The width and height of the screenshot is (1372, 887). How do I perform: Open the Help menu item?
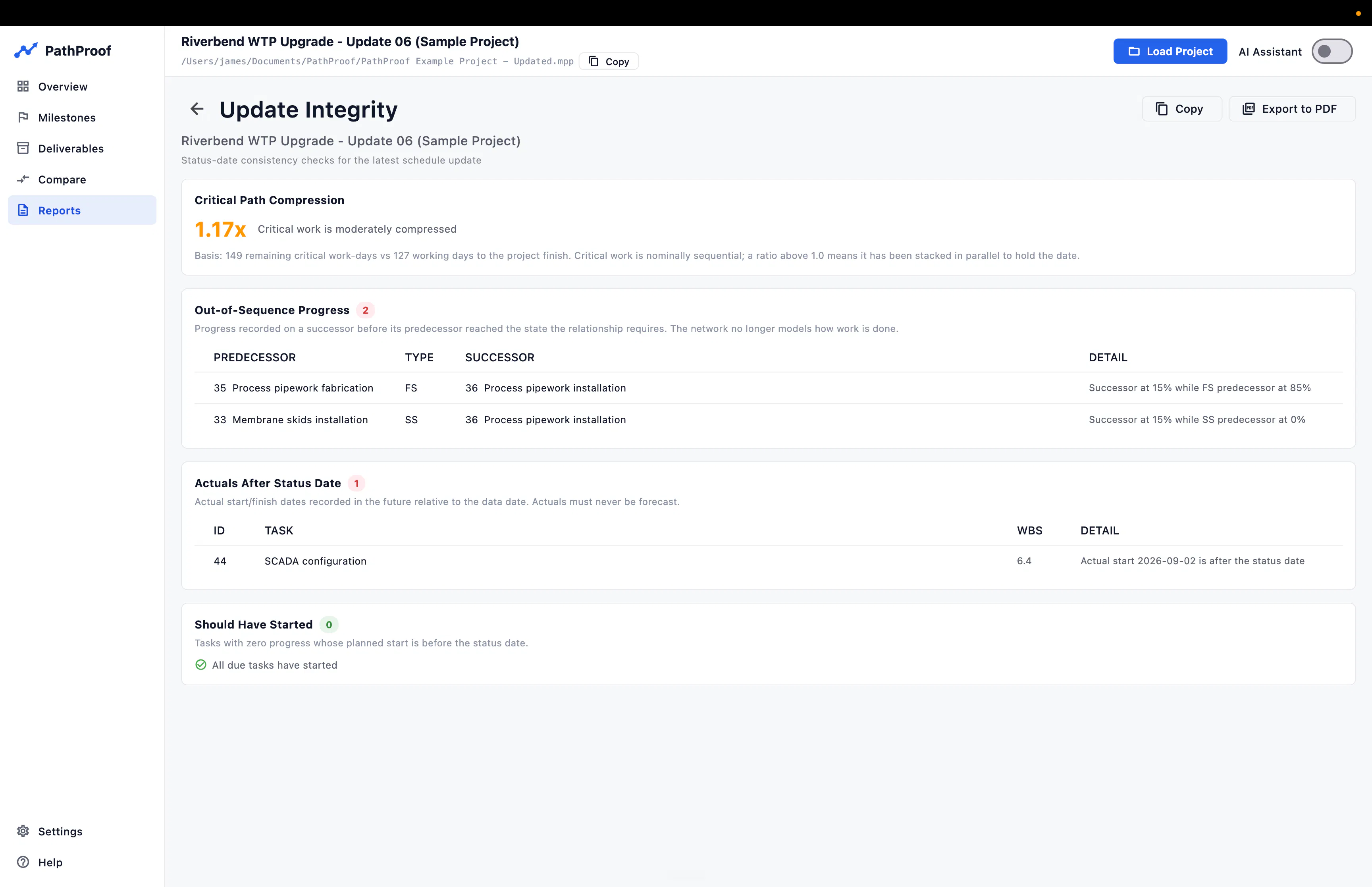tap(82, 862)
